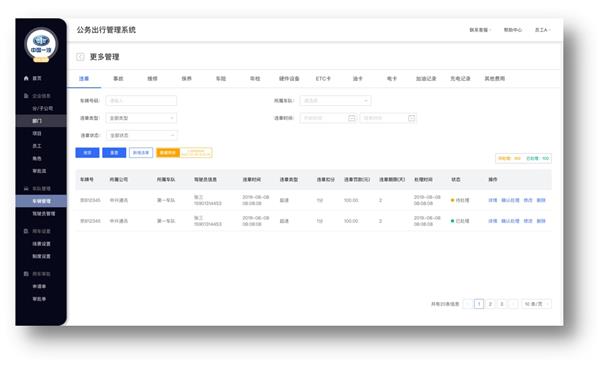This screenshot has height=367, width=600.
Task: Click the template download link beside orange button
Action: tap(196, 153)
